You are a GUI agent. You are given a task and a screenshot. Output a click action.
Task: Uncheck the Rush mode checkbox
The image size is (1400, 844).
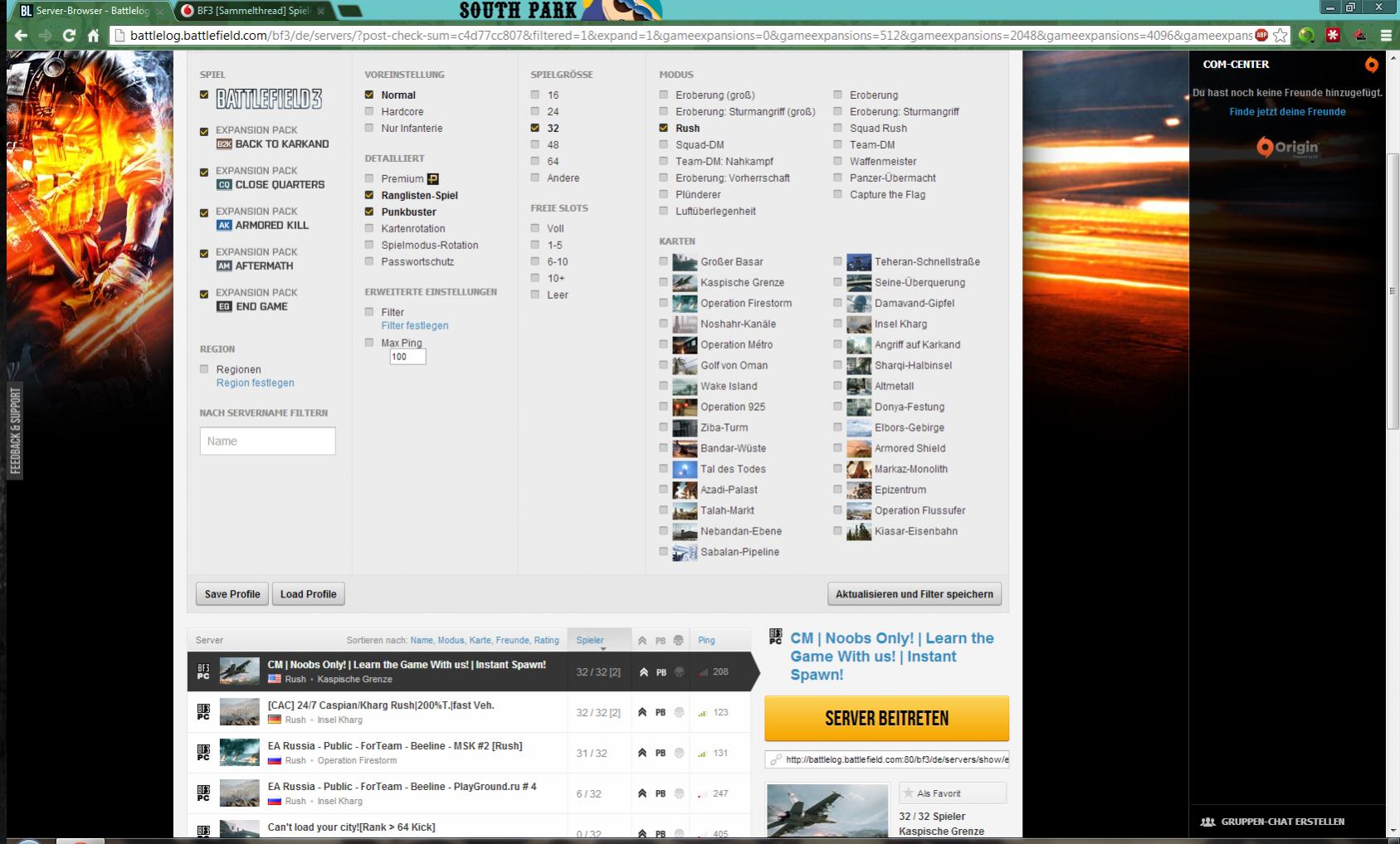click(x=664, y=128)
